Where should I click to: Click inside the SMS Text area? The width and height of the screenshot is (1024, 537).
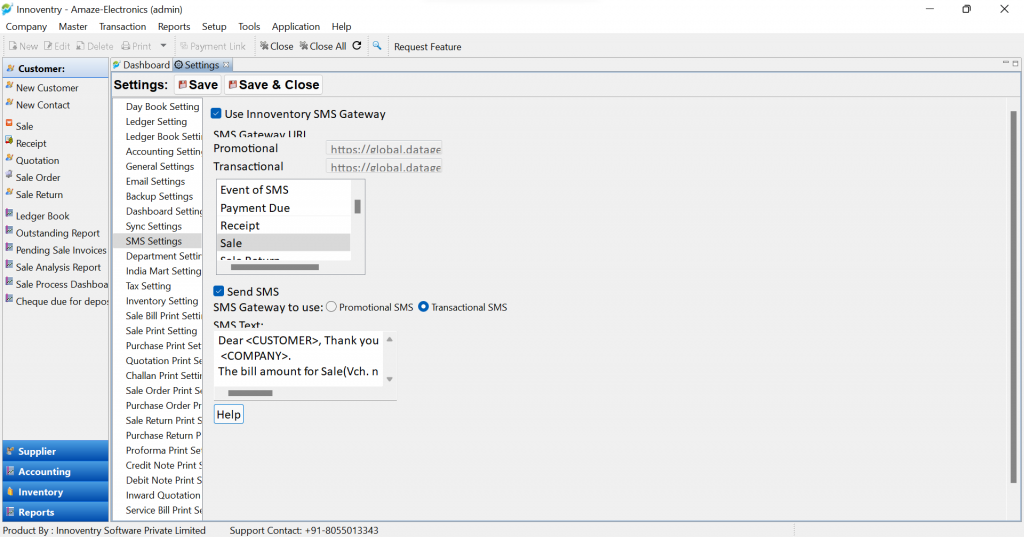click(x=298, y=358)
